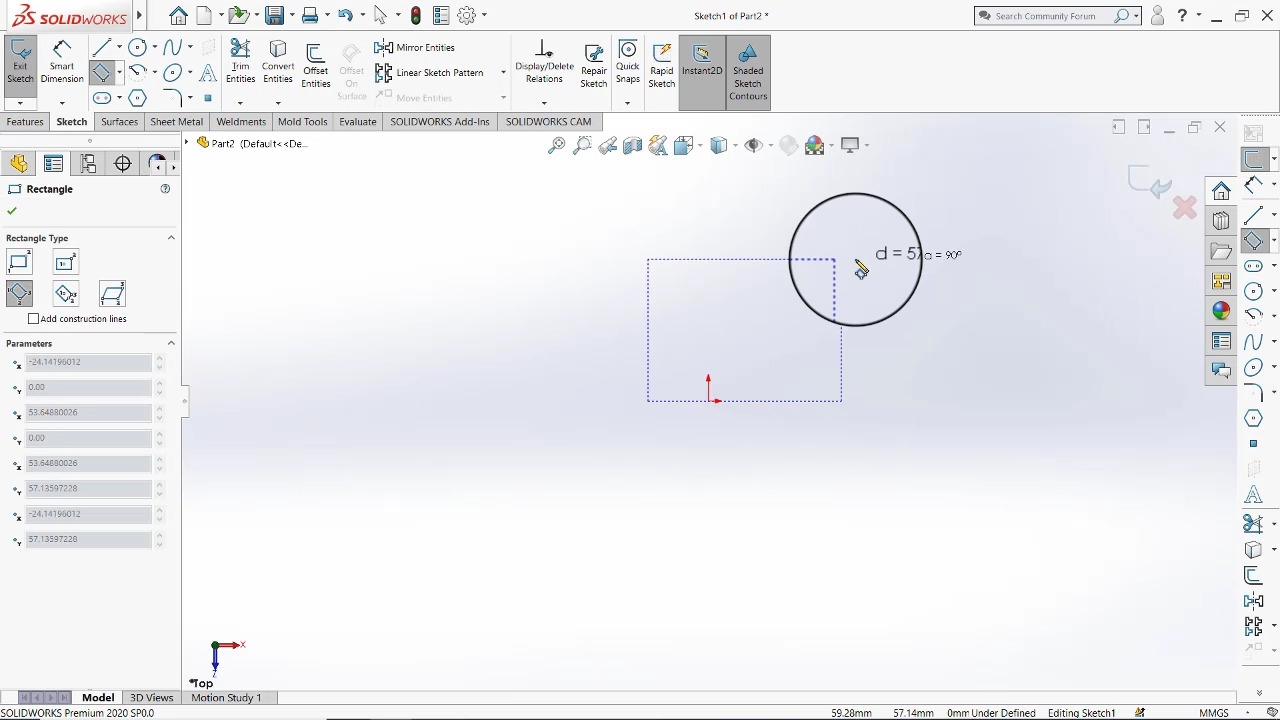Confirm the rectangle with the green checkmark
Image resolution: width=1280 pixels, height=720 pixels.
[x=12, y=211]
